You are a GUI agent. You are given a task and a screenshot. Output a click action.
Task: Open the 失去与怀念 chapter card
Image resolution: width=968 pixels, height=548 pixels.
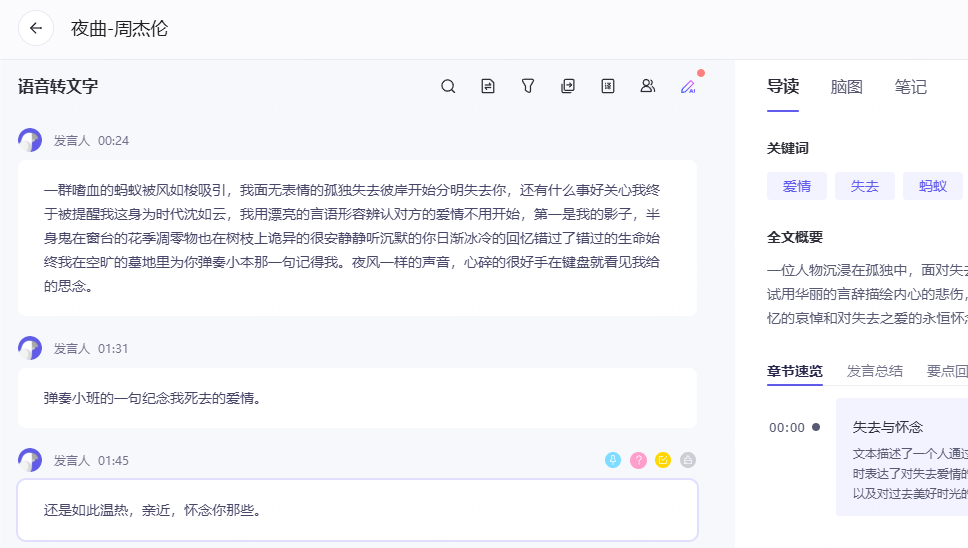coord(902,457)
